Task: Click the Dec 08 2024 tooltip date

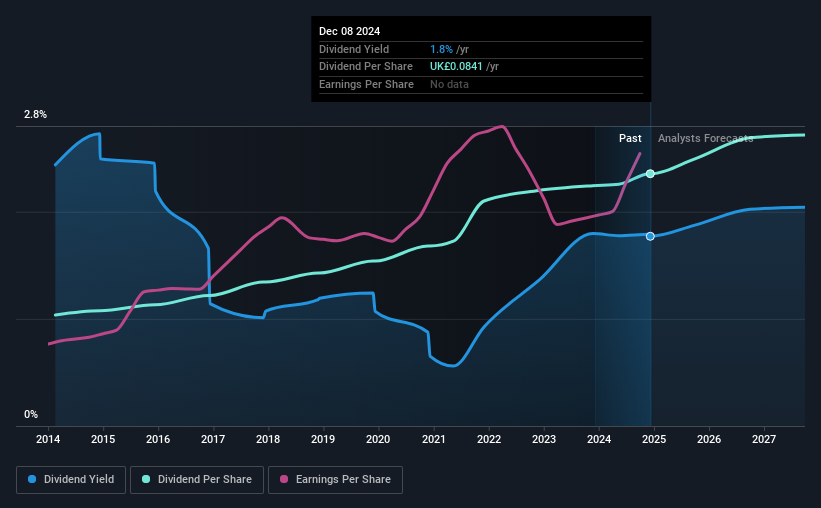Action: pos(349,31)
